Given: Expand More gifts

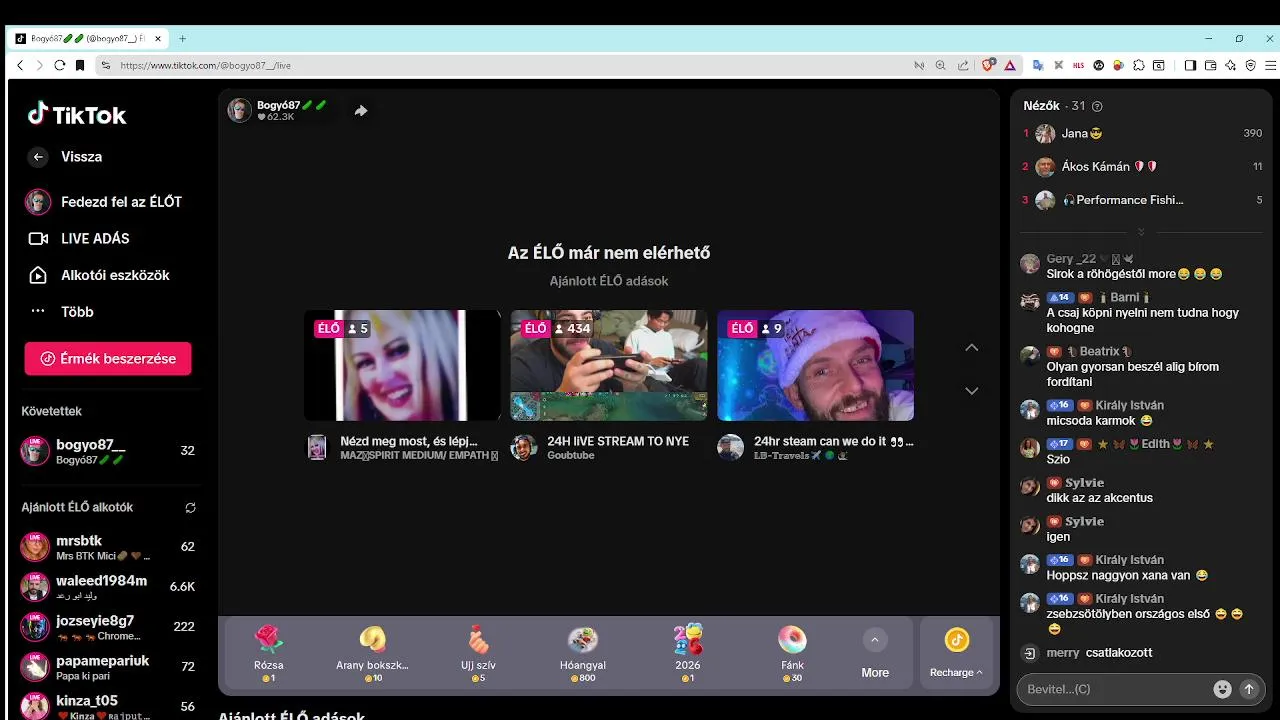Looking at the screenshot, I should (x=875, y=653).
